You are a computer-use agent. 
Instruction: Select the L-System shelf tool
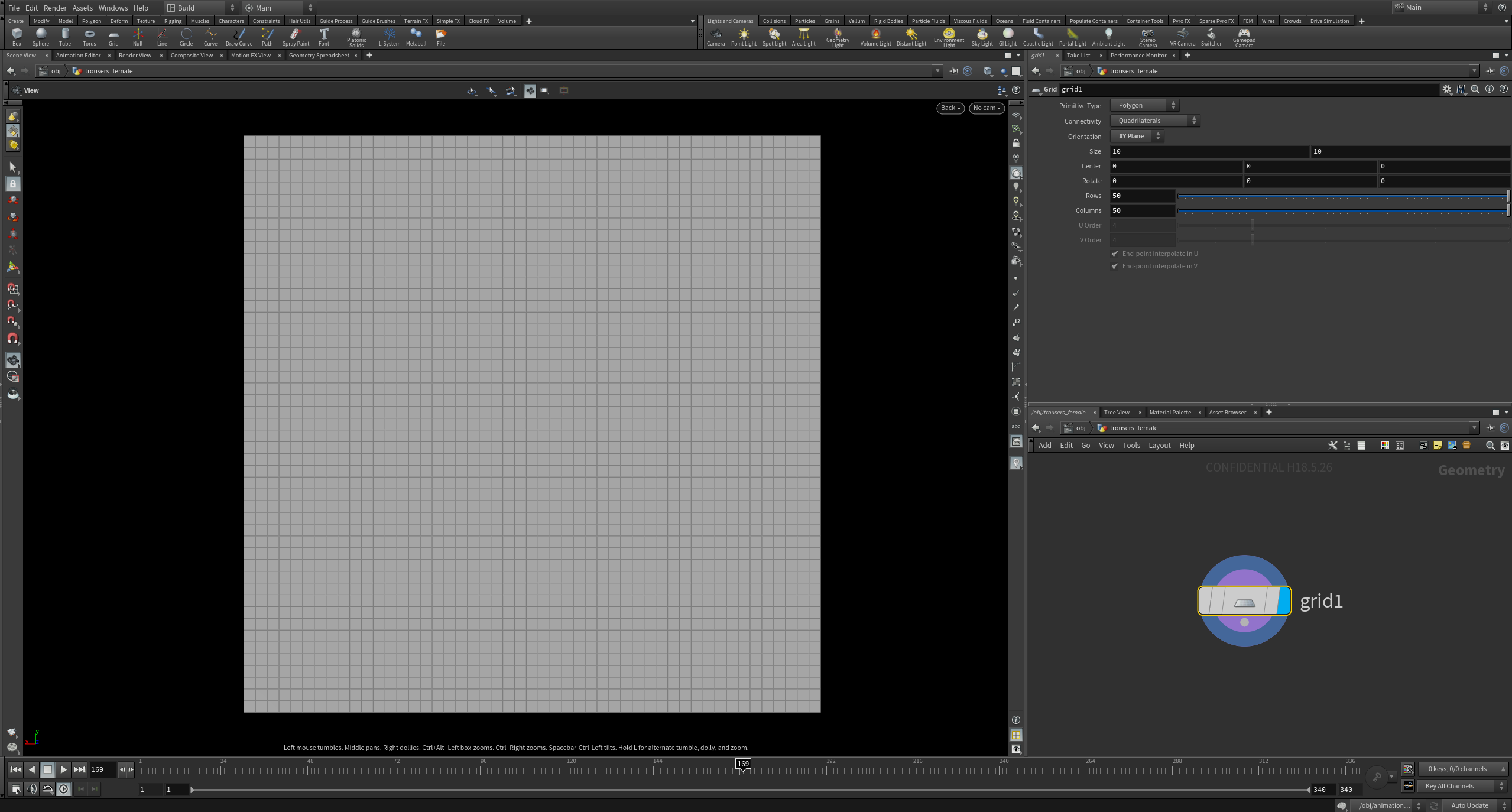coord(389,37)
